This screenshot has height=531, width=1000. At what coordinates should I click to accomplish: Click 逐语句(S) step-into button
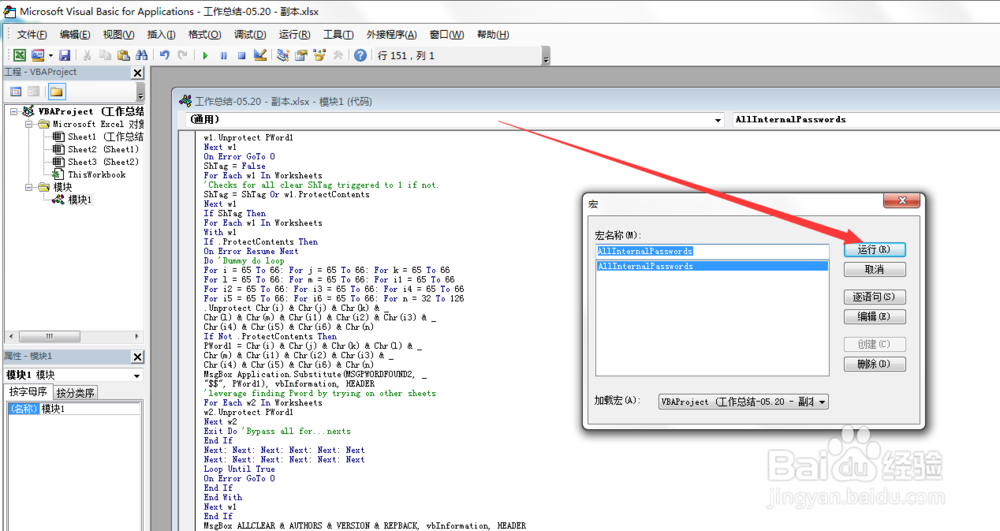(x=874, y=296)
